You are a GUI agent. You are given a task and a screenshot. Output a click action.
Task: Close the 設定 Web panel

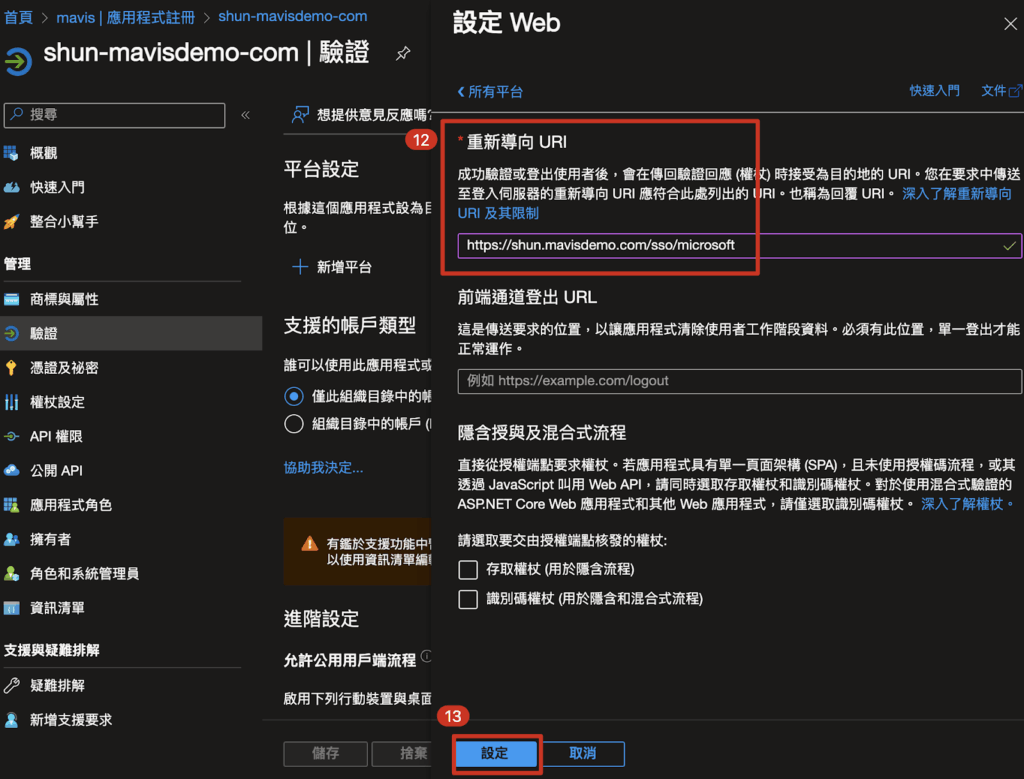[x=1009, y=24]
